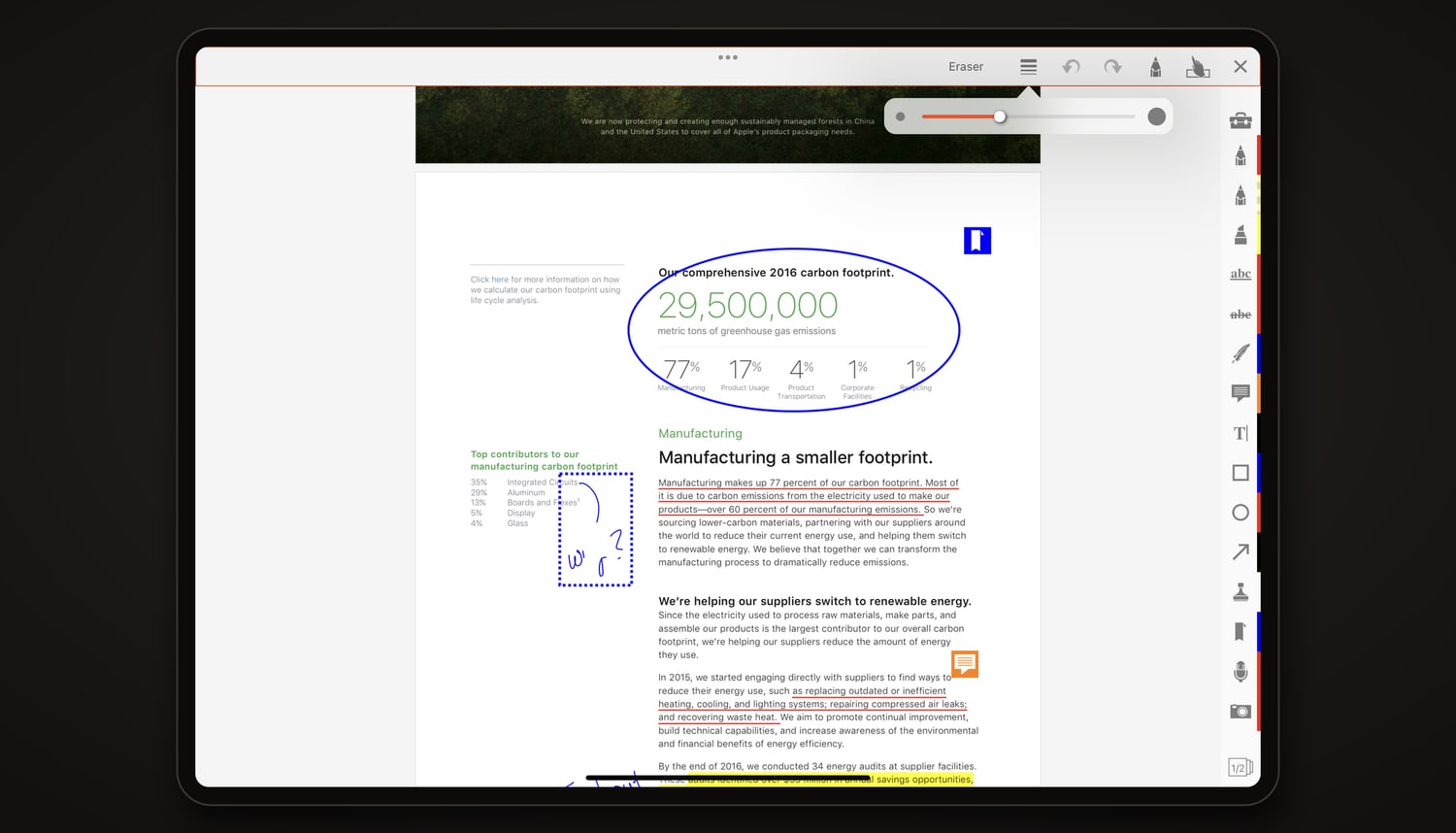Open the orange note annotation on page
The image size is (1456, 833).
coord(965,664)
